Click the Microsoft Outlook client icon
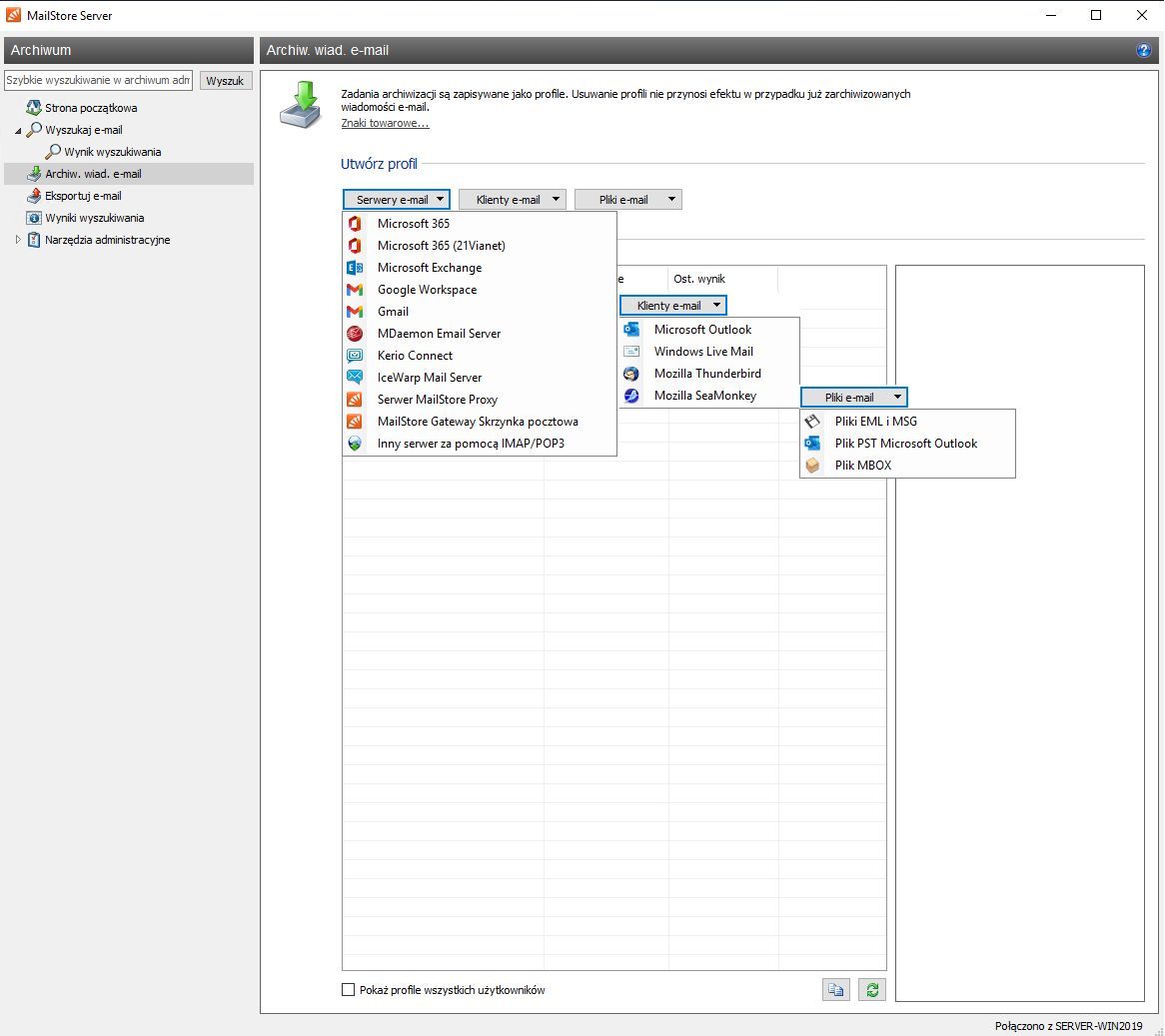The height and width of the screenshot is (1036, 1165). point(631,329)
